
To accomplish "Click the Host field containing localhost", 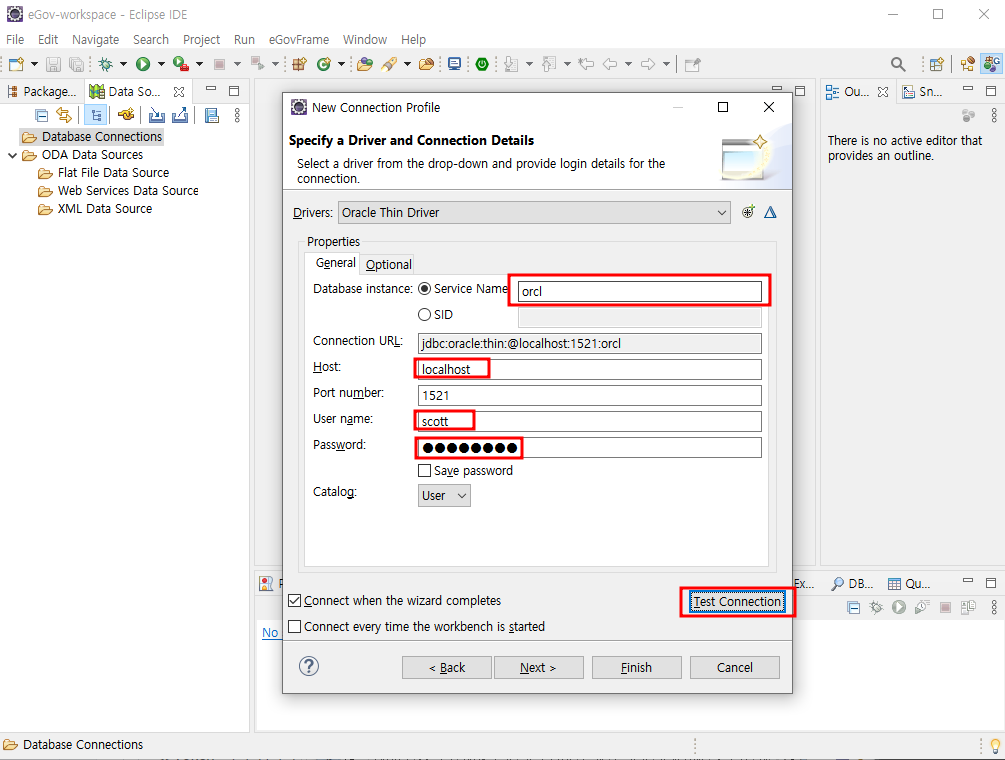I will (590, 369).
